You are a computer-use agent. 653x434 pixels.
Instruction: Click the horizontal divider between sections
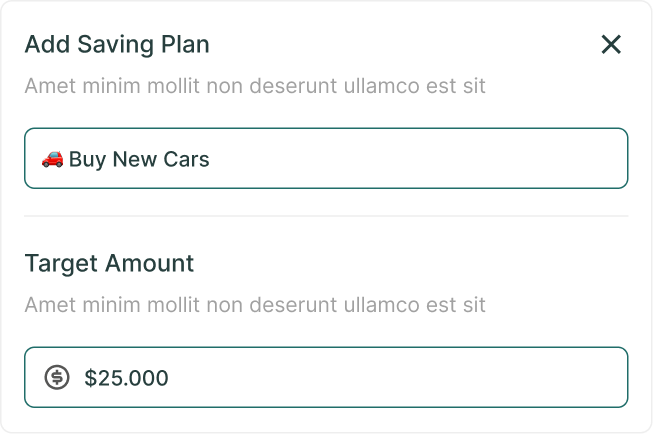click(x=326, y=216)
